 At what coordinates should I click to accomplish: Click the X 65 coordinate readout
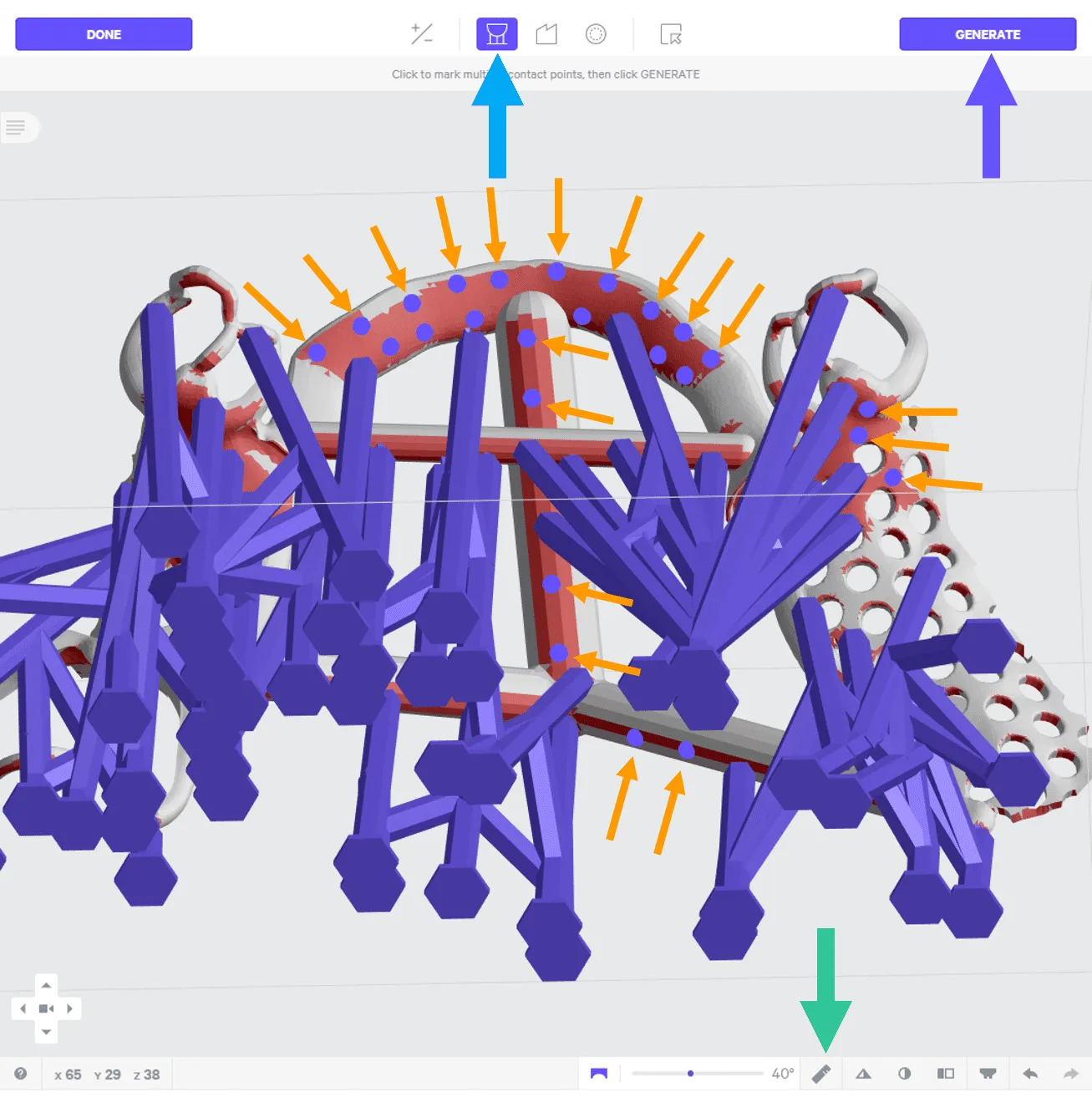coord(68,1074)
